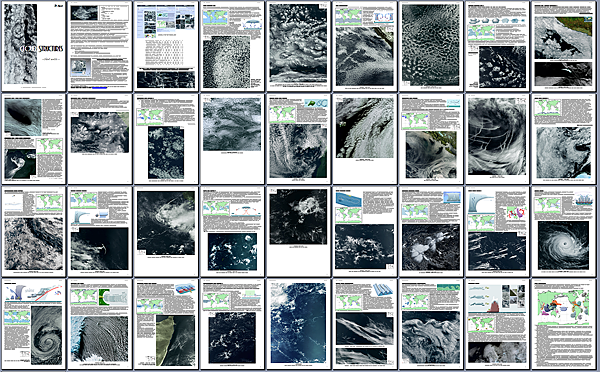
Task: Open the Cloud Structures cover page thumbnail
Action: [x=34, y=46]
